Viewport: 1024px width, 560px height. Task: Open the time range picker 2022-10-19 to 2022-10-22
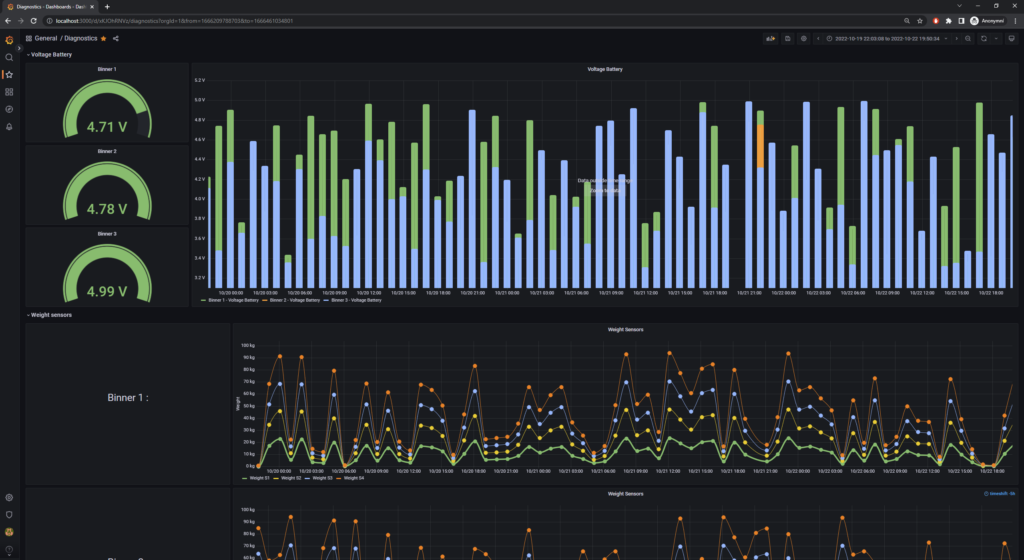887,39
